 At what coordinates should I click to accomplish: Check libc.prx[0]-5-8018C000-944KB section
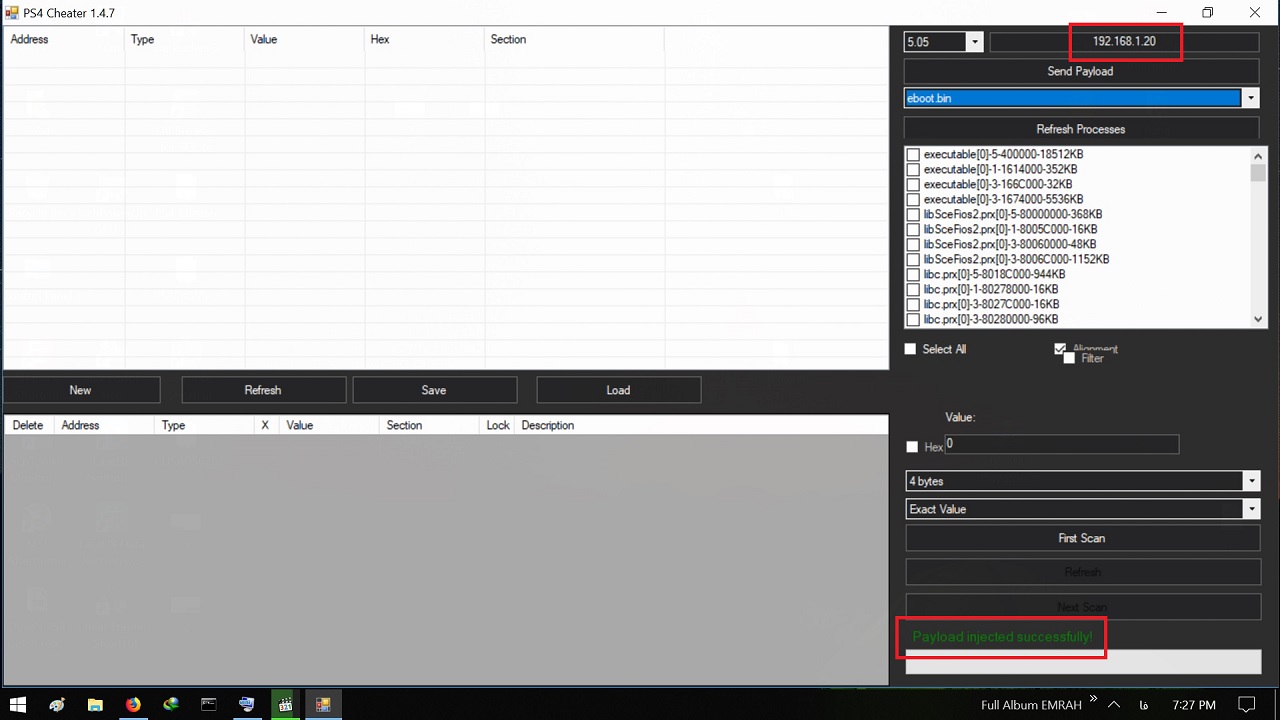(913, 275)
